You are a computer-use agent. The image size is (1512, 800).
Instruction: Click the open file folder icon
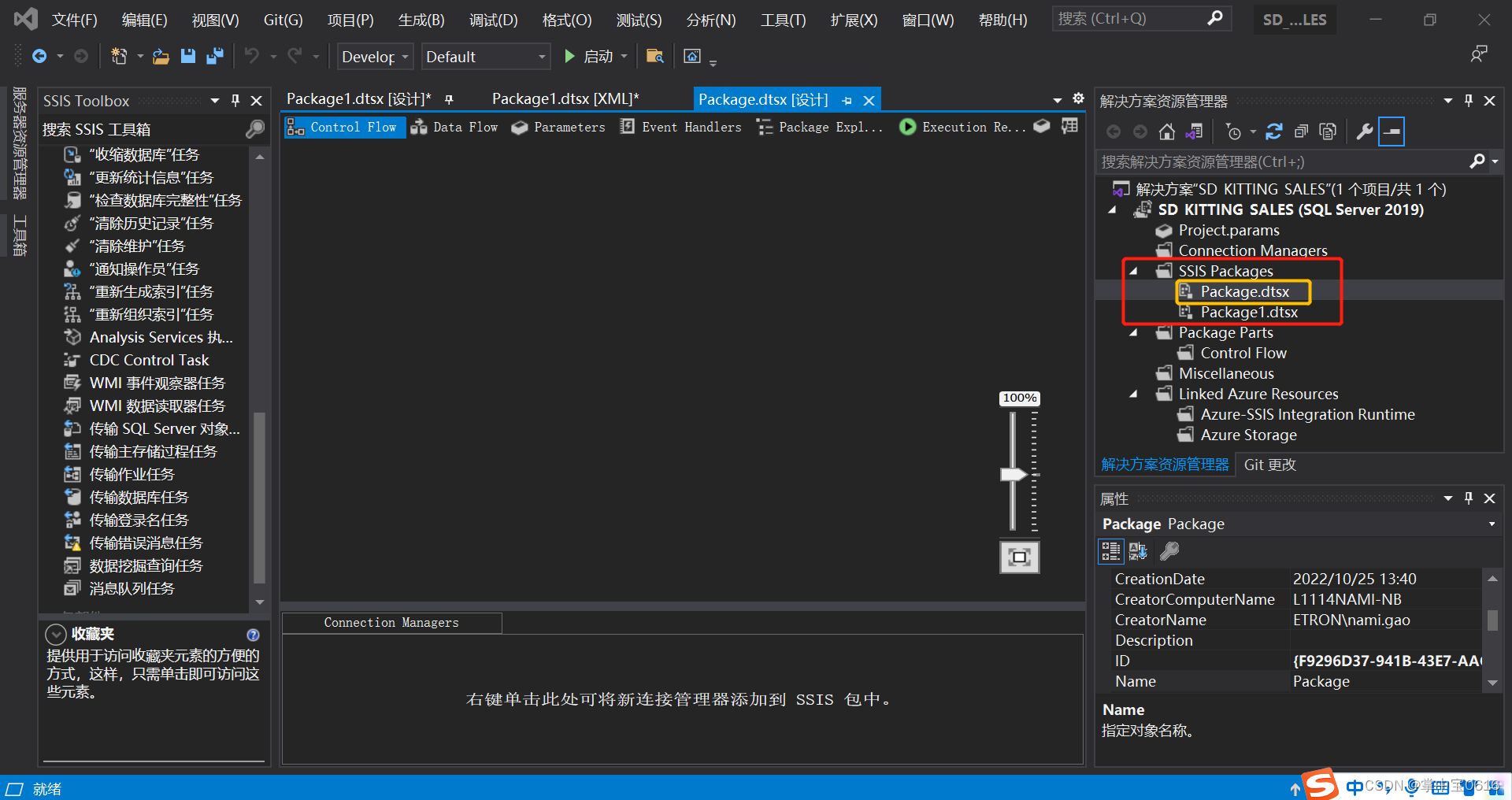point(161,57)
